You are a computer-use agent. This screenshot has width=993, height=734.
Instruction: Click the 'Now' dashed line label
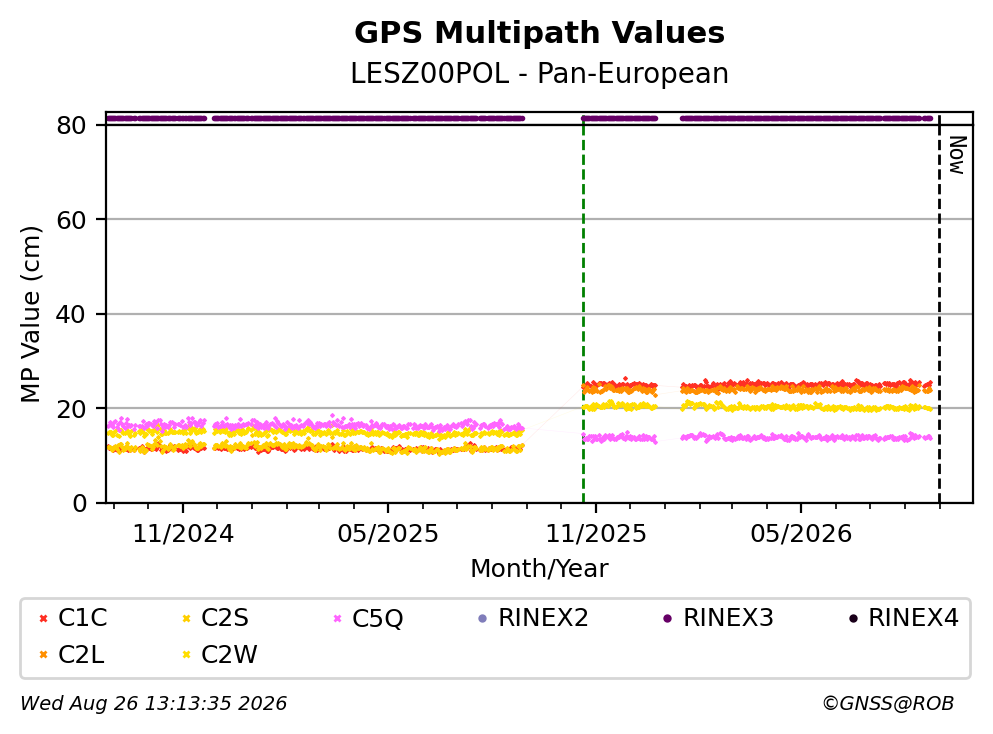point(958,155)
